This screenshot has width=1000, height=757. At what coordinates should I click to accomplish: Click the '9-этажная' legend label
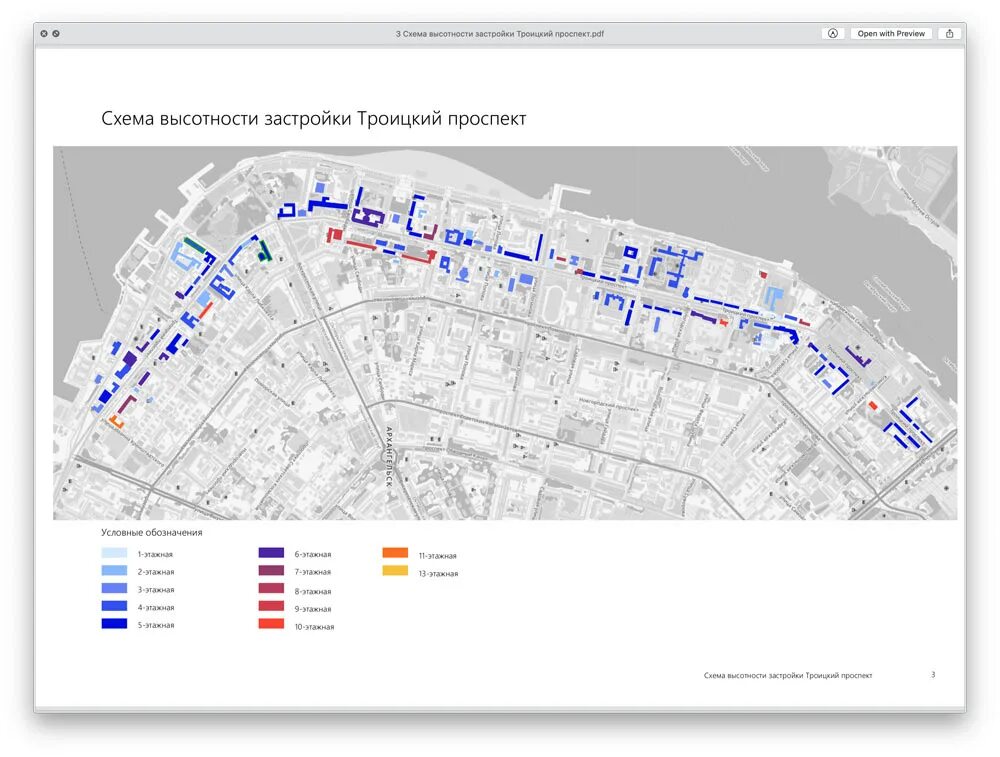pos(312,609)
